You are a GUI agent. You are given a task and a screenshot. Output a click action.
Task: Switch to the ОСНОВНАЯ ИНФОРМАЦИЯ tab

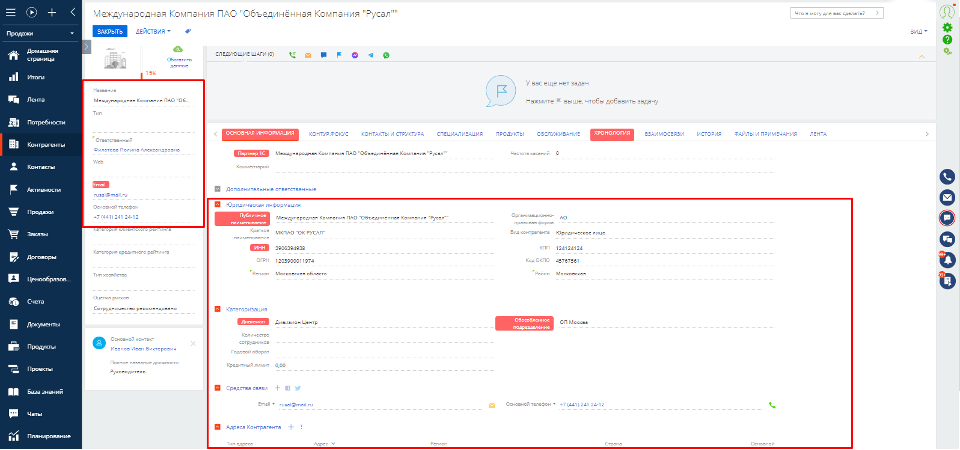(x=260, y=133)
